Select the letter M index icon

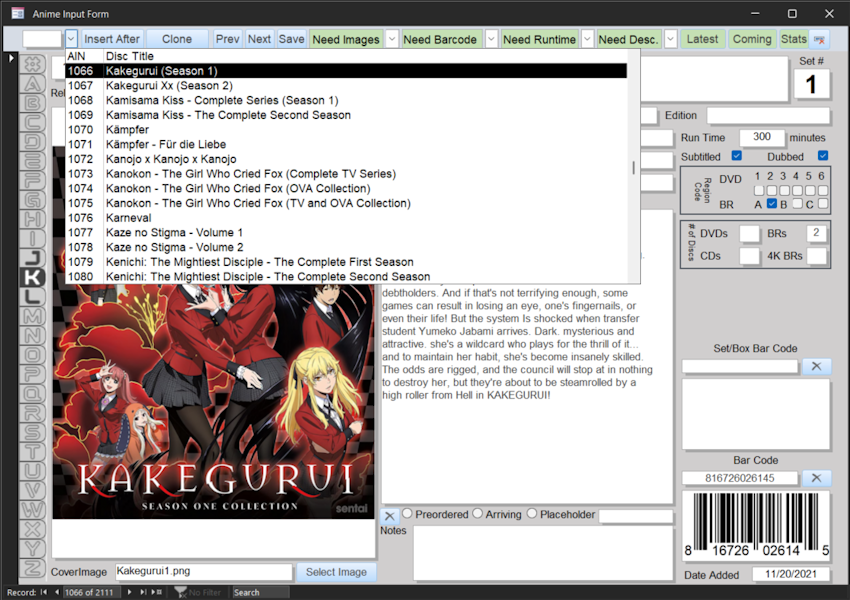[x=33, y=316]
